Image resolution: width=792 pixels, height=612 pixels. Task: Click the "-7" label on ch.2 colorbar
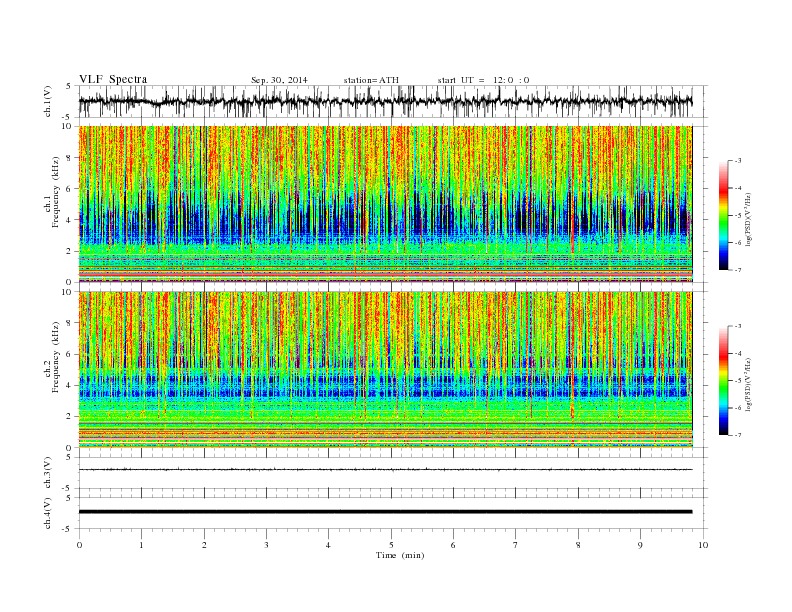(738, 435)
